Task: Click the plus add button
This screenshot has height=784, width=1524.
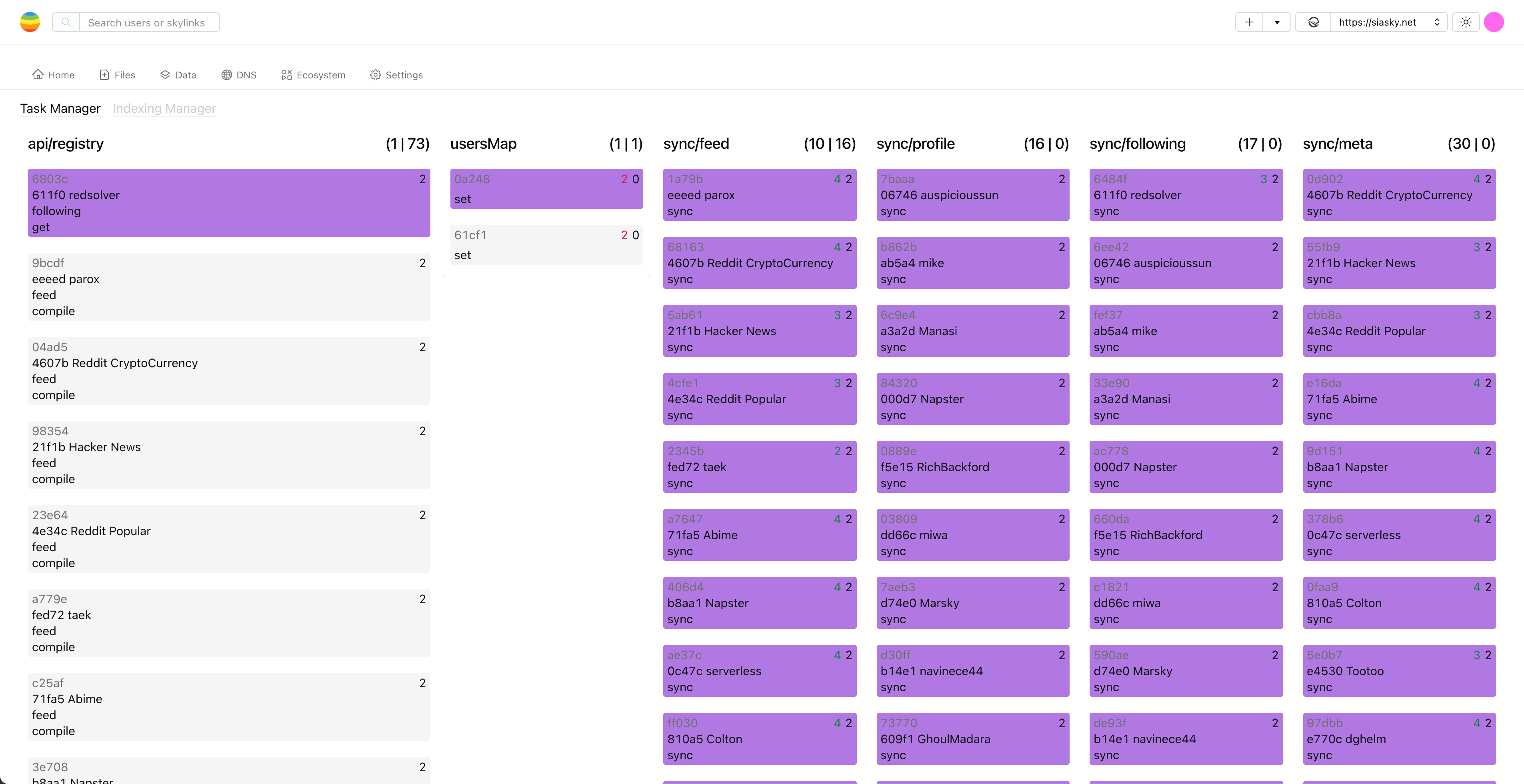Action: [1249, 22]
